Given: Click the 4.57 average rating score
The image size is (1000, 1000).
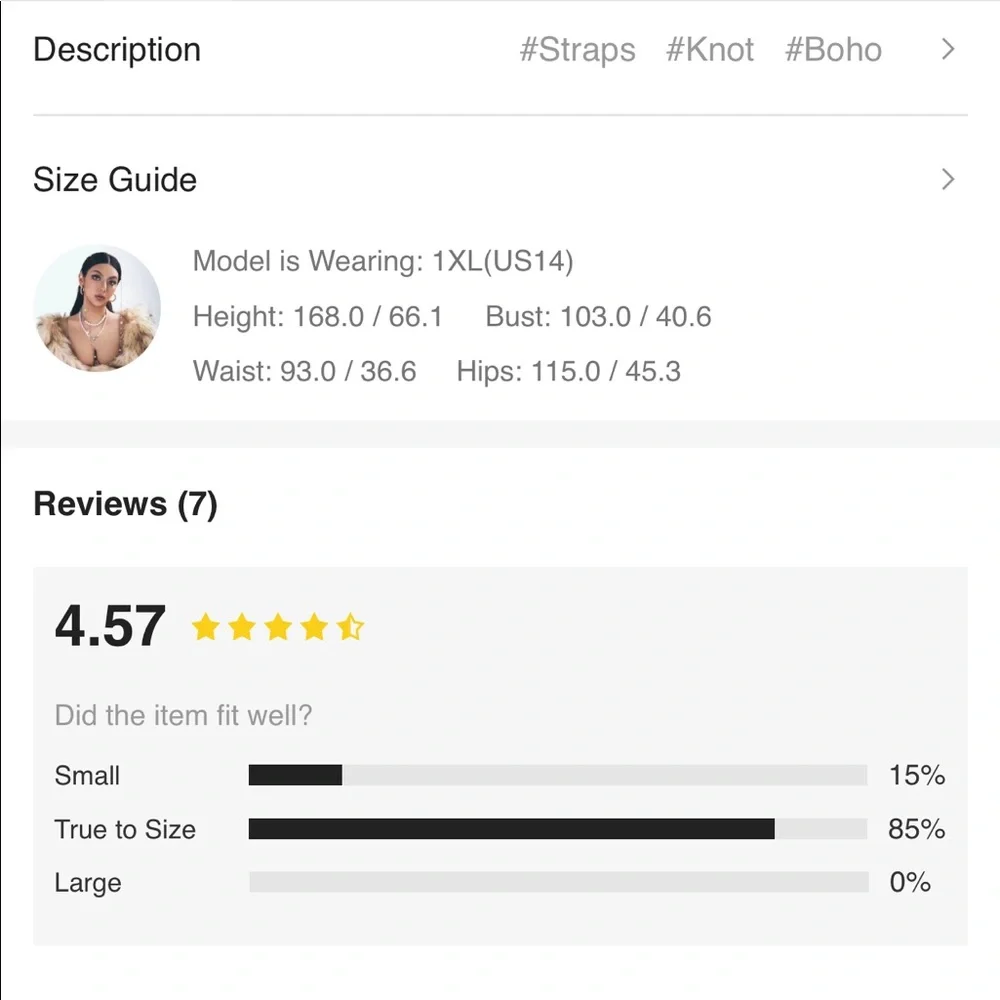Looking at the screenshot, I should pyautogui.click(x=110, y=624).
